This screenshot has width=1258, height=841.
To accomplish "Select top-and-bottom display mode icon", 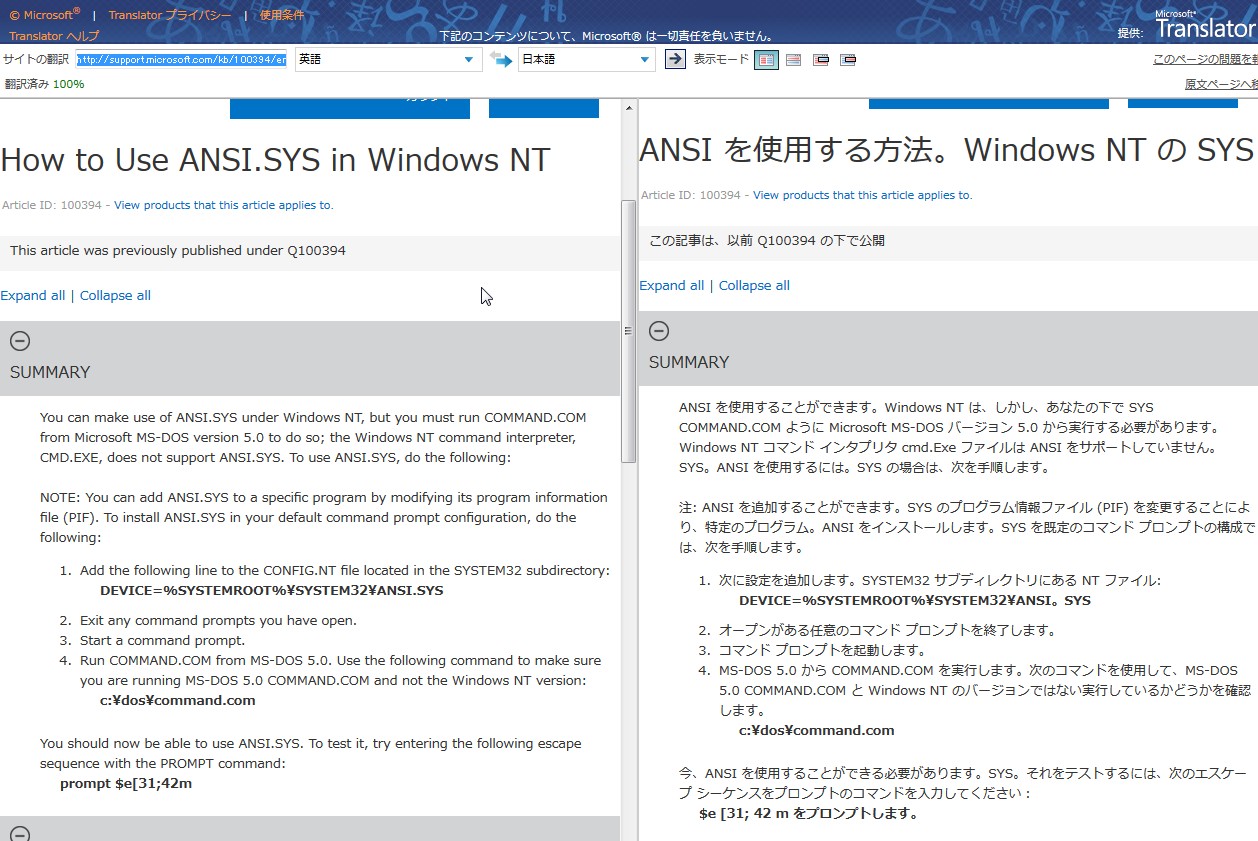I will [x=793, y=59].
